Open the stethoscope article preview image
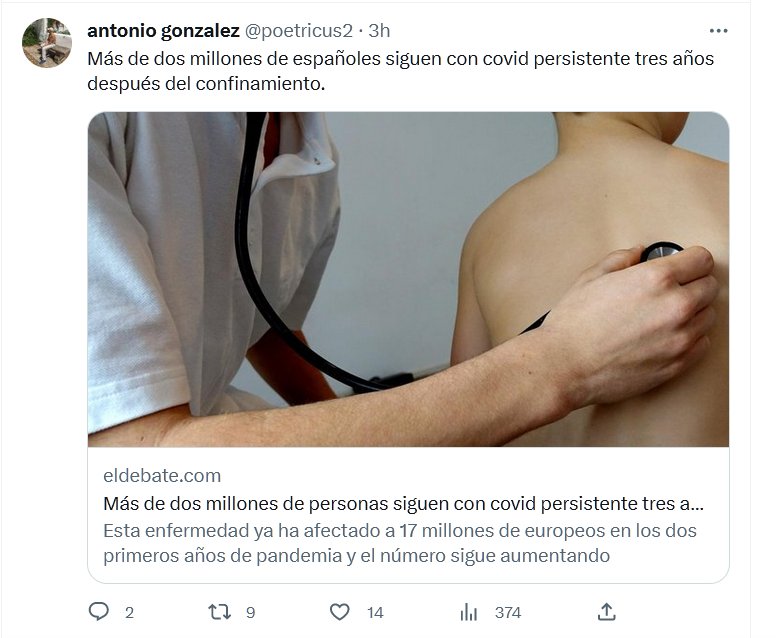Viewport: 776px width, 638px height. pos(408,279)
